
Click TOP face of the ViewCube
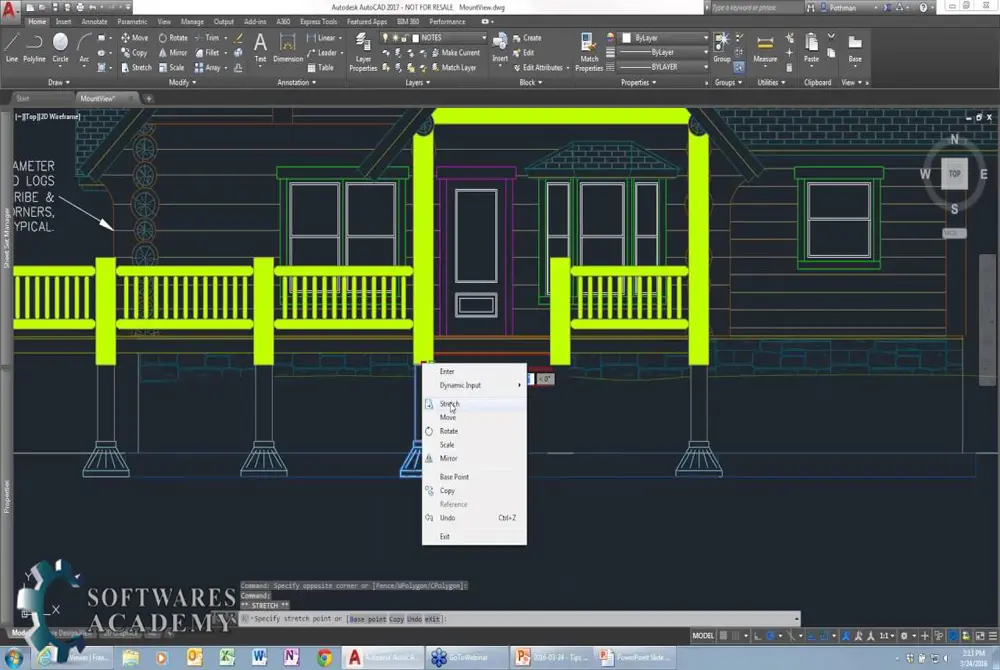pos(954,173)
